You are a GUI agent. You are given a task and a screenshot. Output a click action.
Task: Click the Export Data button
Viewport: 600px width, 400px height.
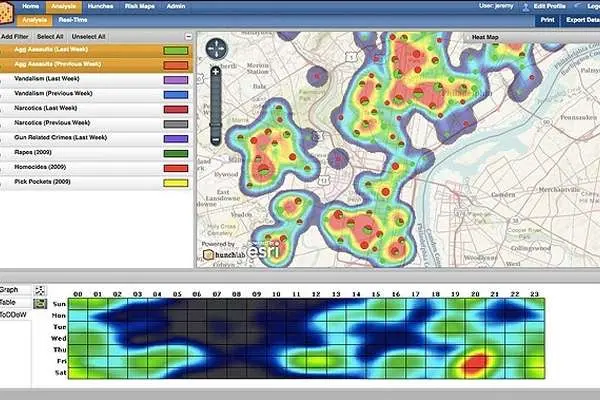[582, 19]
